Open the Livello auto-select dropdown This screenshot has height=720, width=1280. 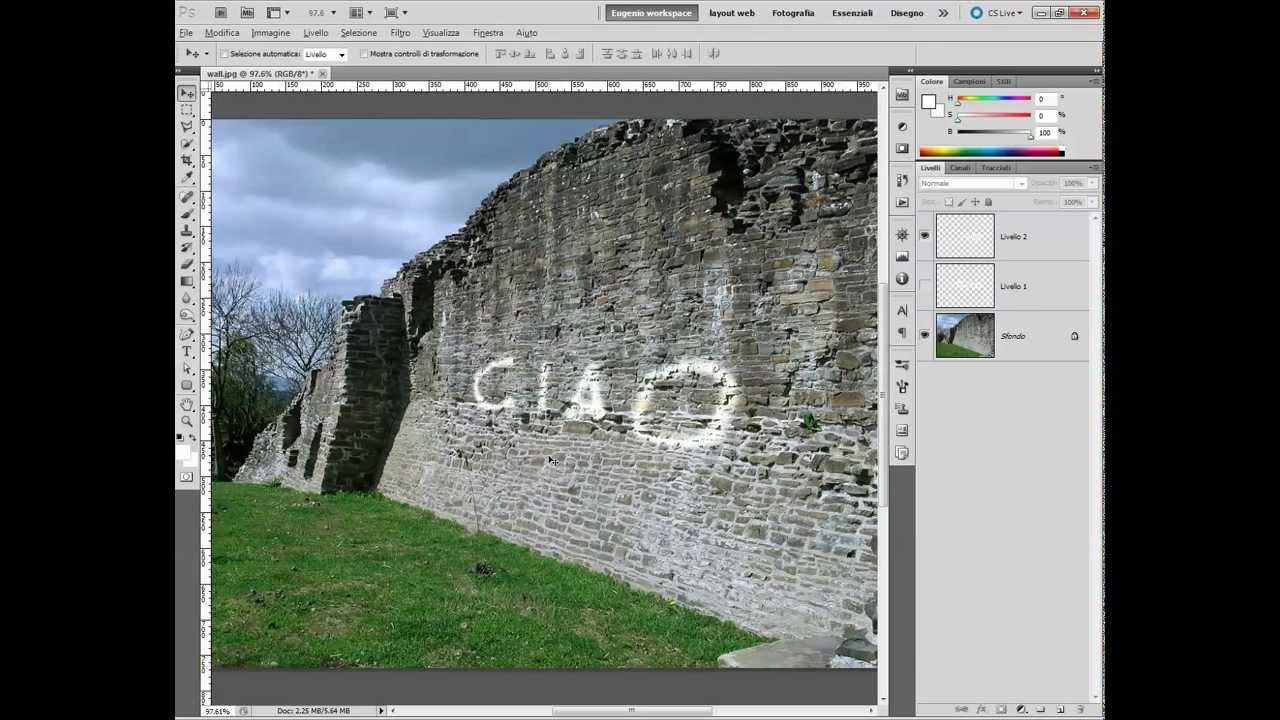325,54
